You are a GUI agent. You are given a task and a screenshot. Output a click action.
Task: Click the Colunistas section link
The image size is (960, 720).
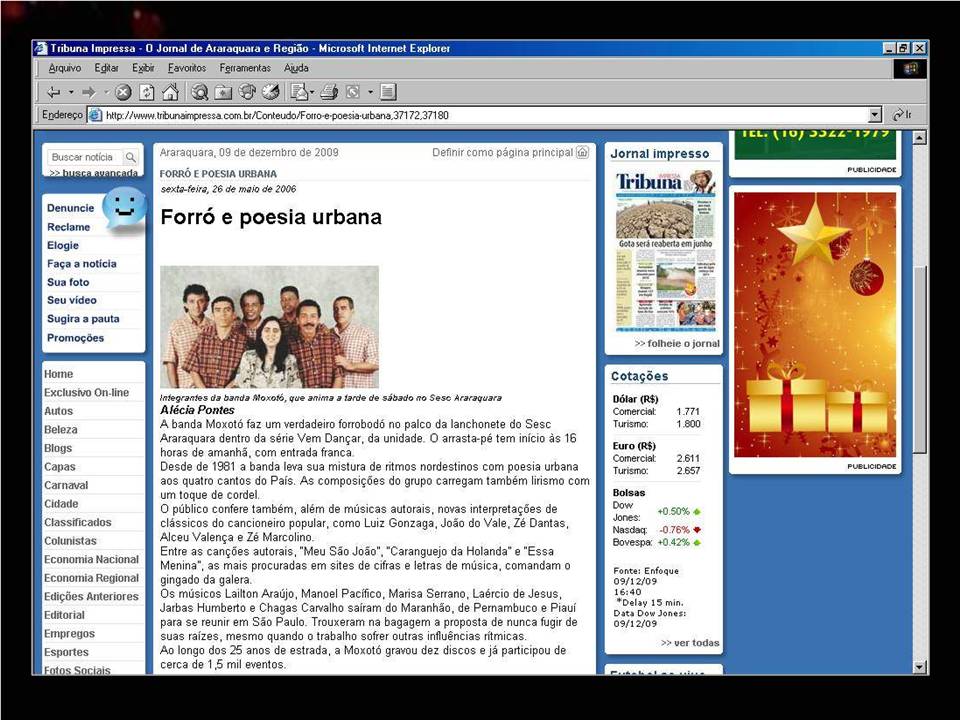70,541
